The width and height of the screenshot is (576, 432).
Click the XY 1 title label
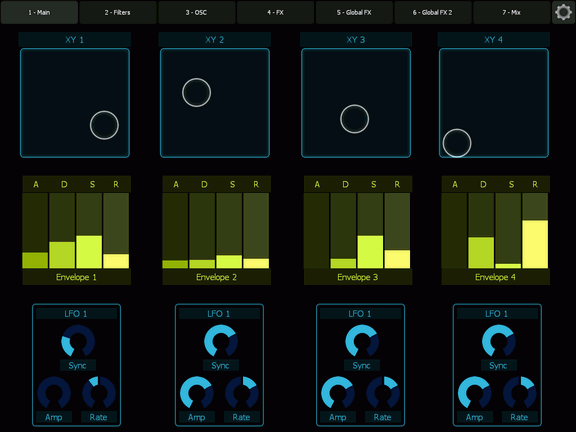(x=75, y=40)
